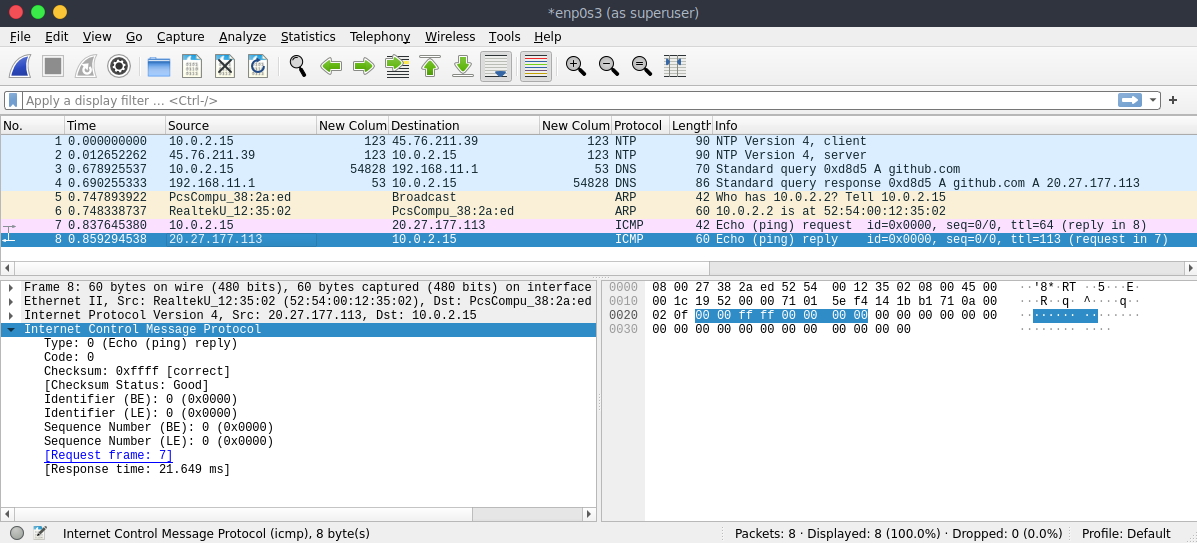Select Type: 0 (Echo (ping) reply) field
The width and height of the screenshot is (1197, 543).
pos(140,343)
